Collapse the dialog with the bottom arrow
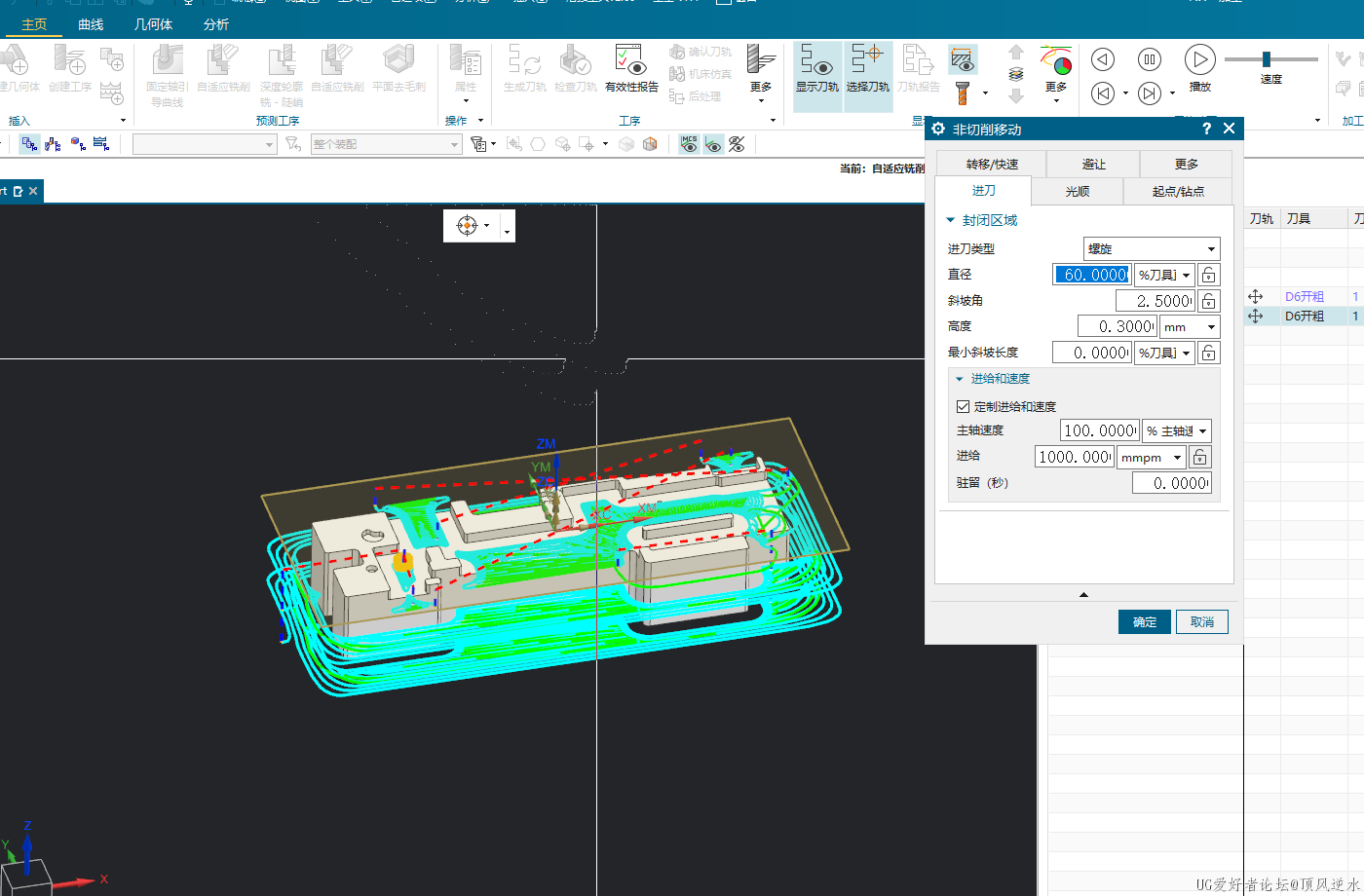1364x896 pixels. (1083, 594)
